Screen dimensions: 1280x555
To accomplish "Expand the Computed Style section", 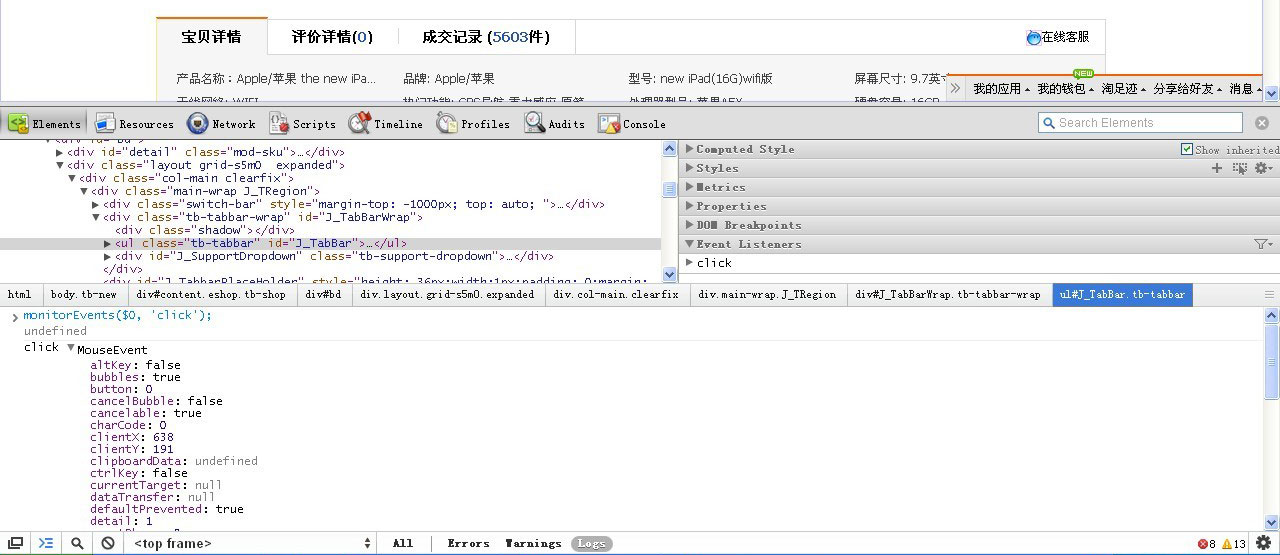I will (689, 149).
